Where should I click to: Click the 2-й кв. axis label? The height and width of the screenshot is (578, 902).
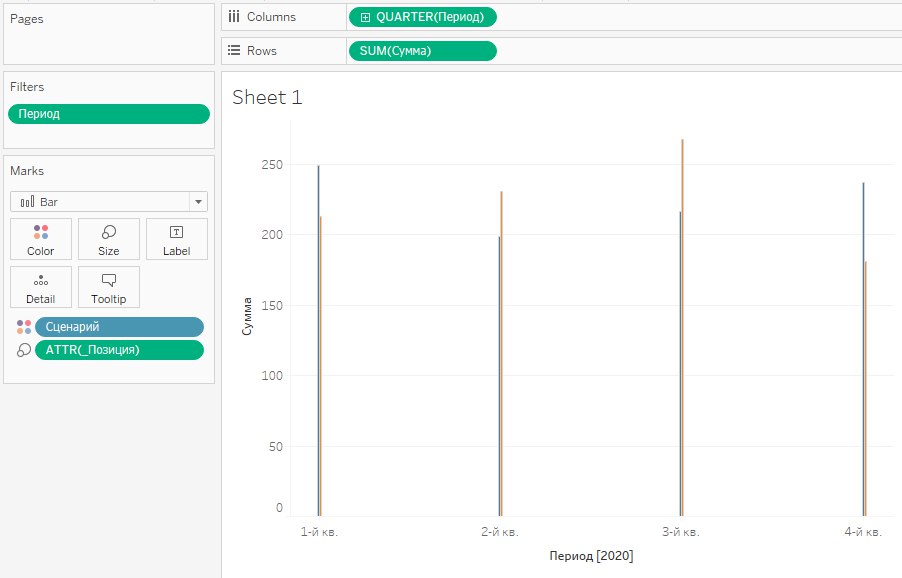500,532
